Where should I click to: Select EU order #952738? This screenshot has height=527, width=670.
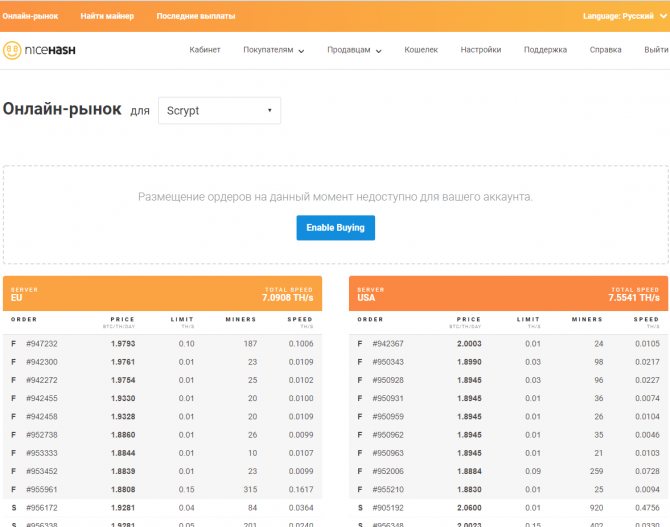click(x=162, y=435)
